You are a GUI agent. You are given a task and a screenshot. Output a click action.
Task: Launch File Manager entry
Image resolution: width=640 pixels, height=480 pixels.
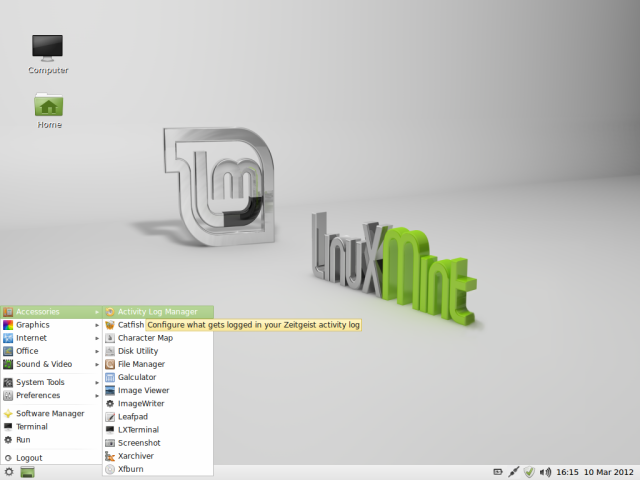tap(158, 364)
